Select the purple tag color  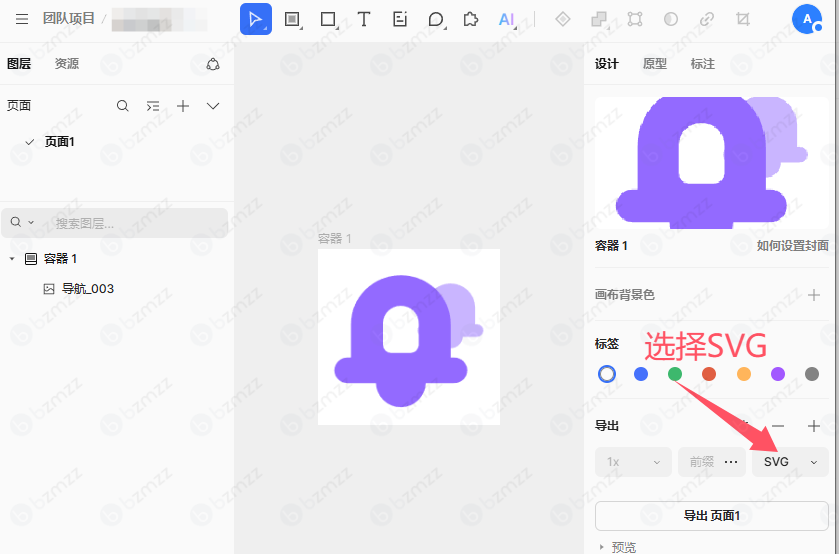(778, 374)
